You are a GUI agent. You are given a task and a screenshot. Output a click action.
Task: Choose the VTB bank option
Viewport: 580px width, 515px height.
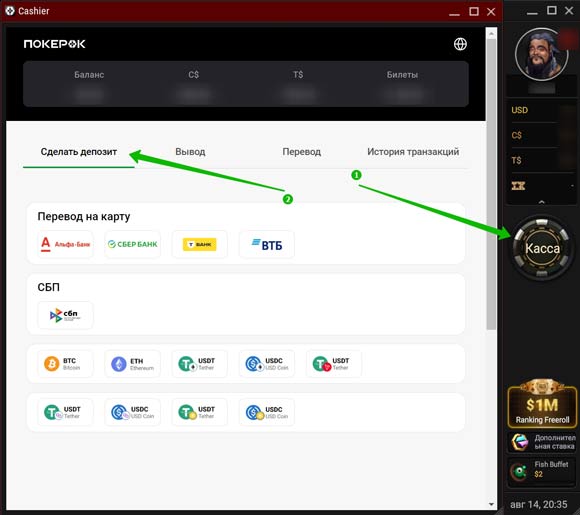267,244
